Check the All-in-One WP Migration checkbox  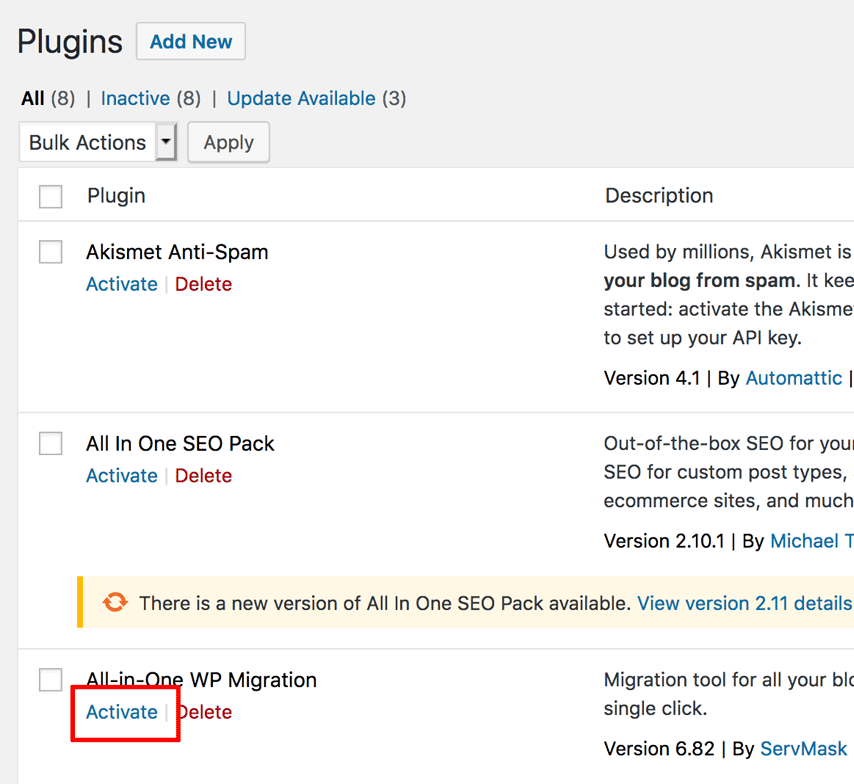[x=51, y=680]
